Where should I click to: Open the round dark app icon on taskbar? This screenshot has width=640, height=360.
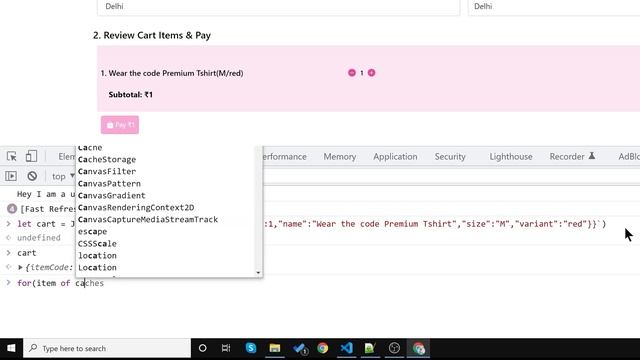(x=394, y=348)
